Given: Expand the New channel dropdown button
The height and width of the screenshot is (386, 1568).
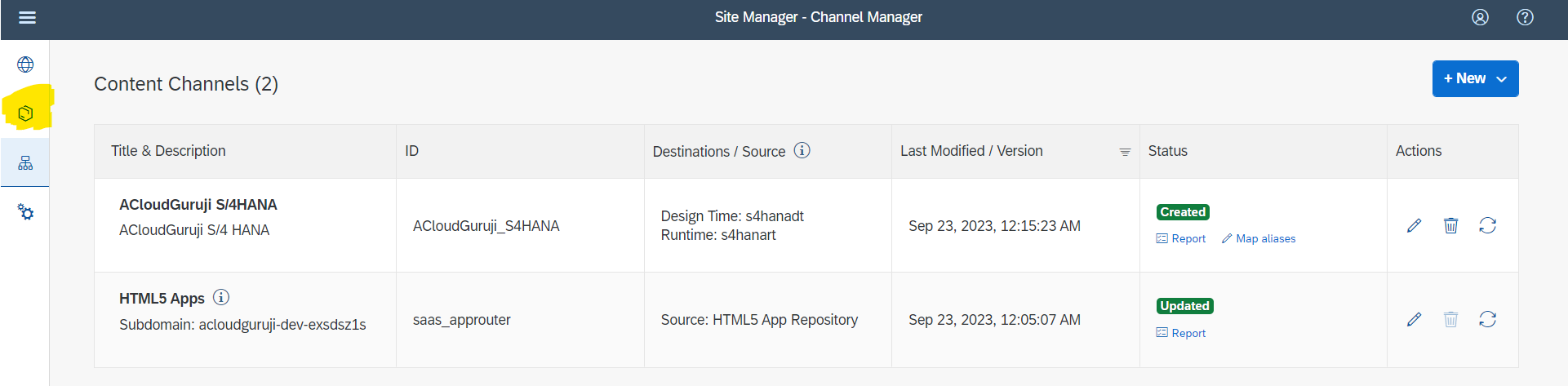Looking at the screenshot, I should pos(1475,78).
